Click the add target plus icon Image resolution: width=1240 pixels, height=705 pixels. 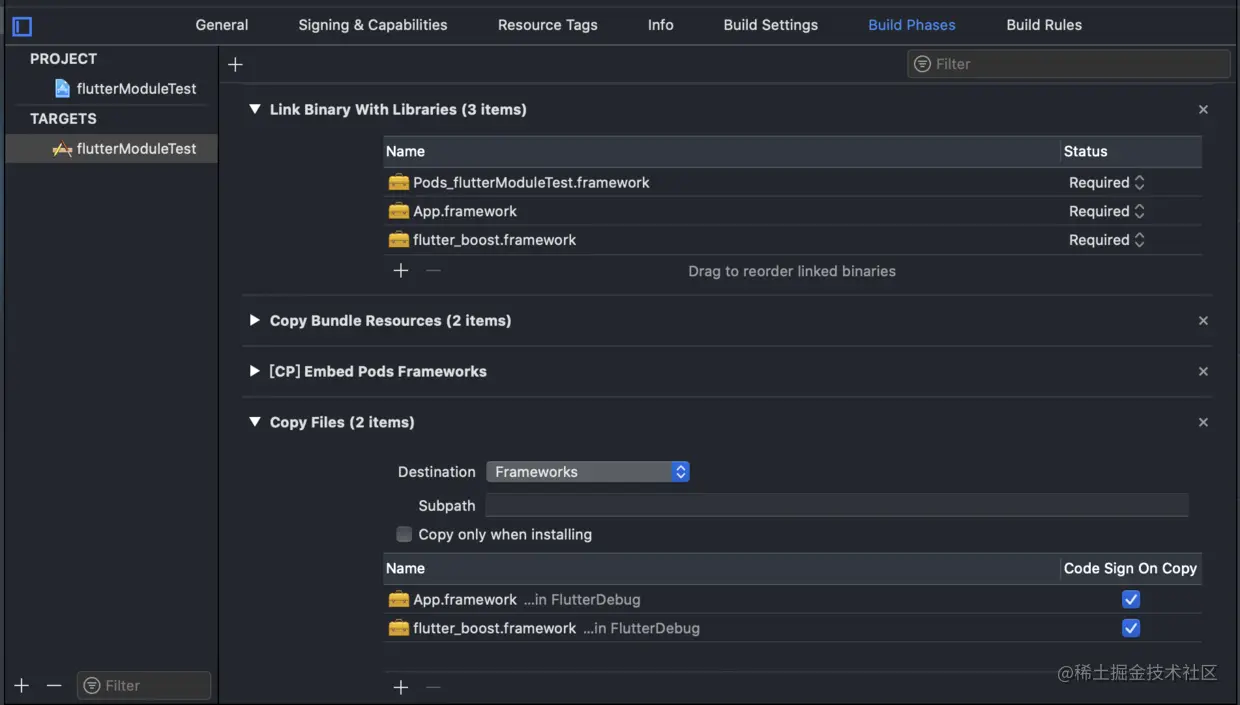click(x=22, y=686)
